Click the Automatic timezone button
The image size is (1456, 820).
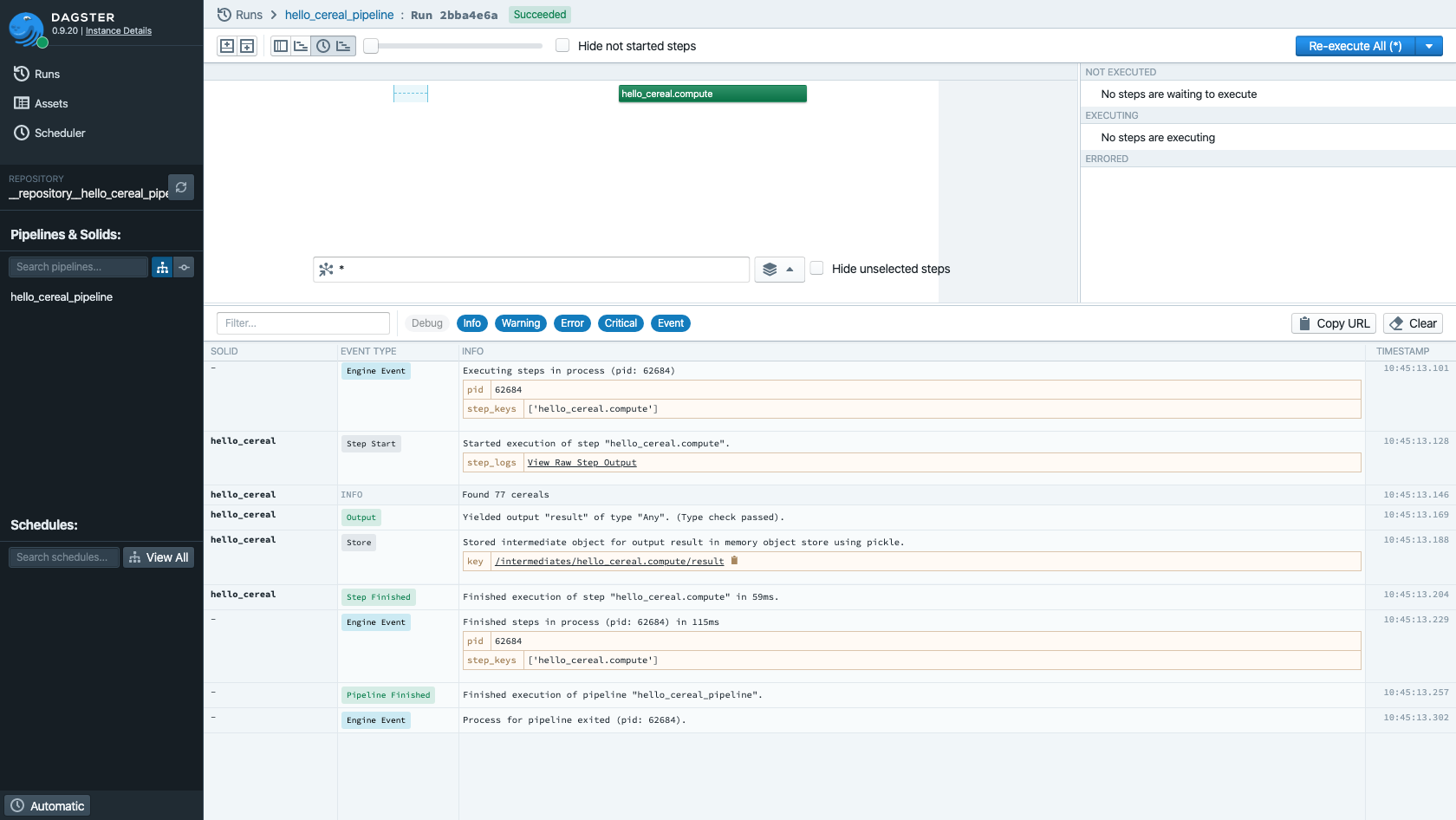(48, 806)
